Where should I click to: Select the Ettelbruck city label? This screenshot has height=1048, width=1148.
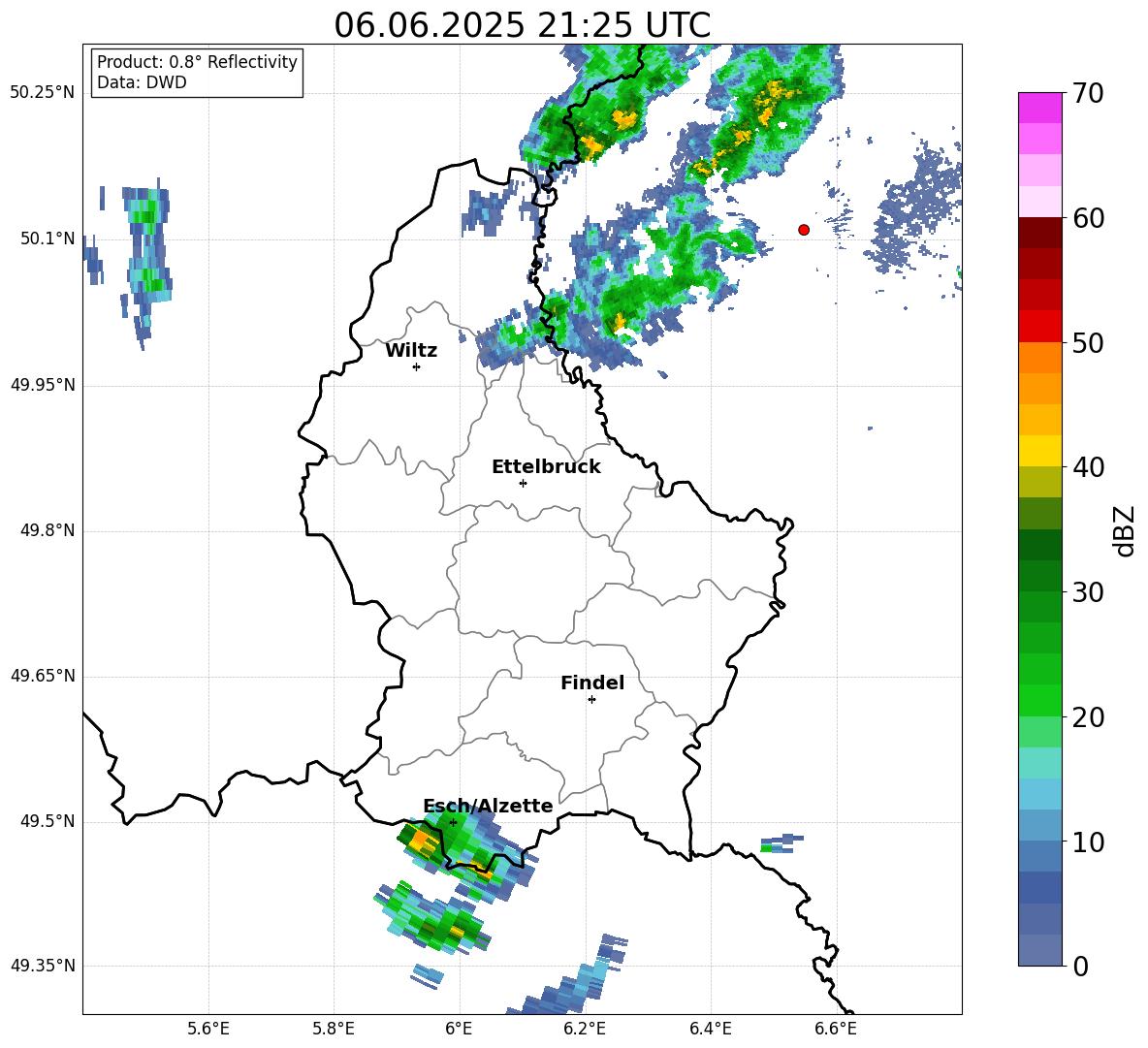tap(546, 467)
